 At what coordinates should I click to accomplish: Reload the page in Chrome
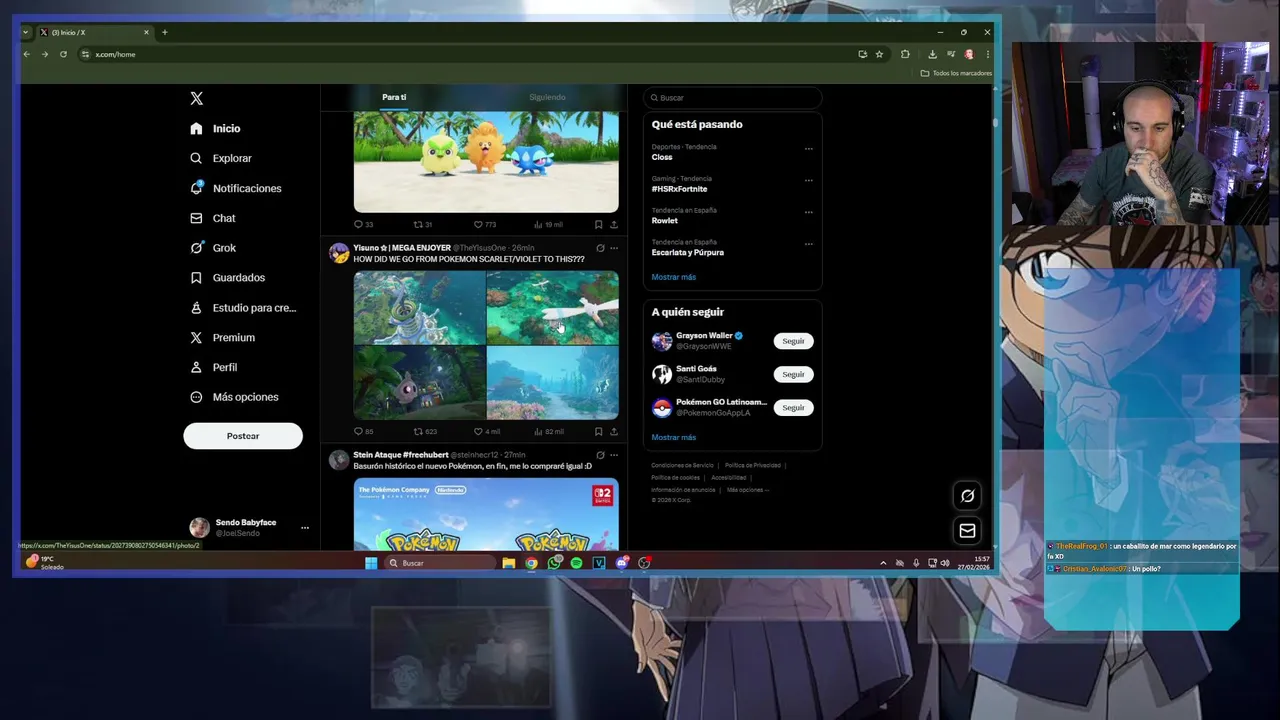coord(63,54)
